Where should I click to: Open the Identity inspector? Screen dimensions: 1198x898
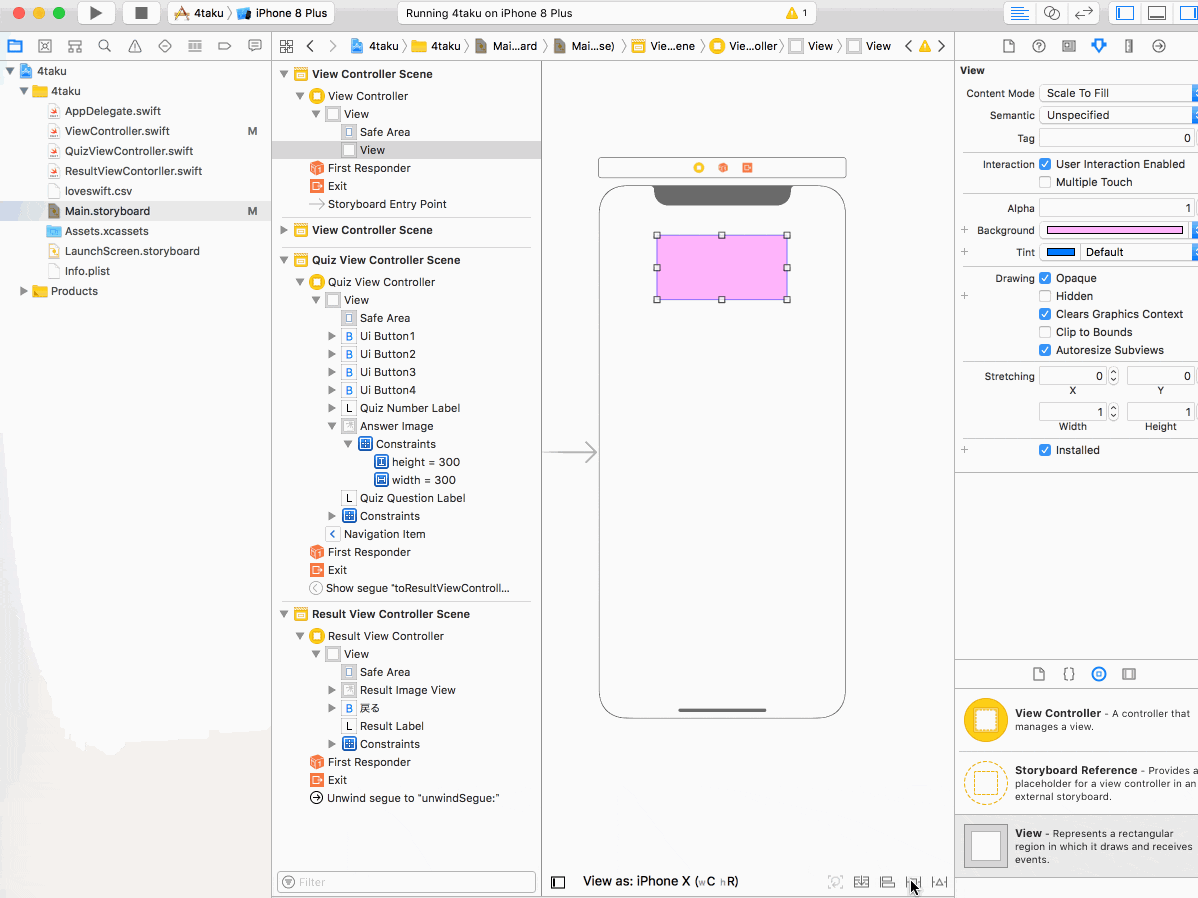[1069, 46]
